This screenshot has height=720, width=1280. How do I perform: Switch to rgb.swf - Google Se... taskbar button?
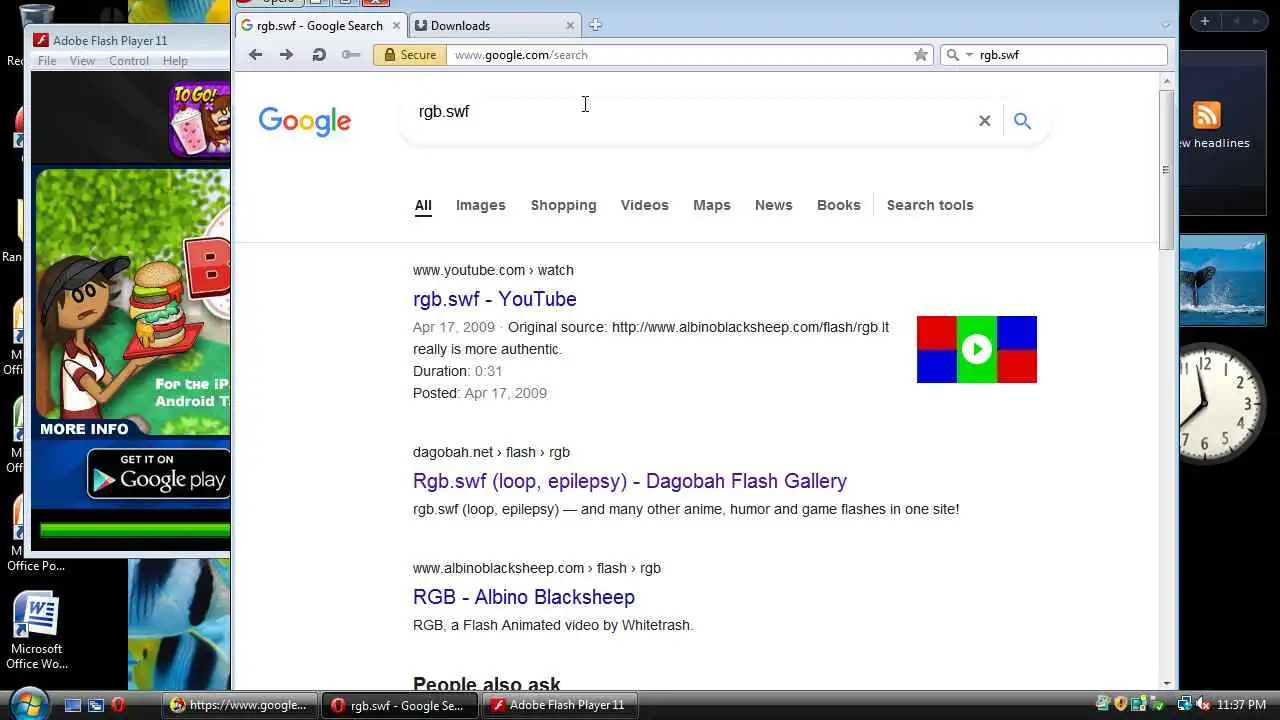pos(400,705)
